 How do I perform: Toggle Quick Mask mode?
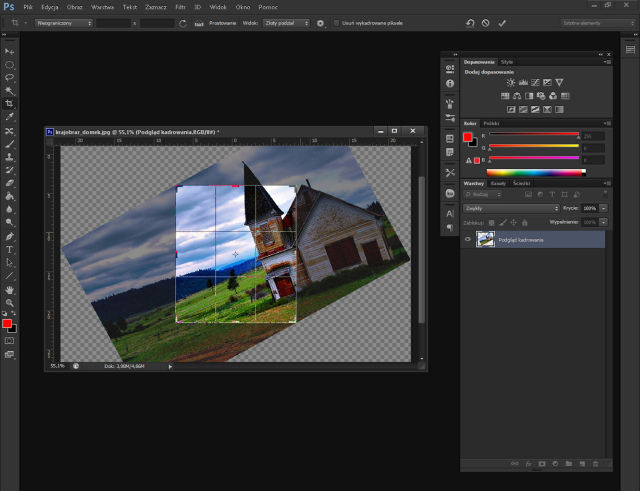pyautogui.click(x=9, y=341)
